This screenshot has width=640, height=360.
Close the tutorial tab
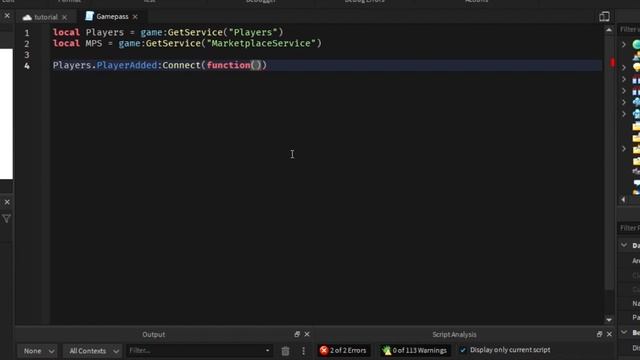(64, 17)
